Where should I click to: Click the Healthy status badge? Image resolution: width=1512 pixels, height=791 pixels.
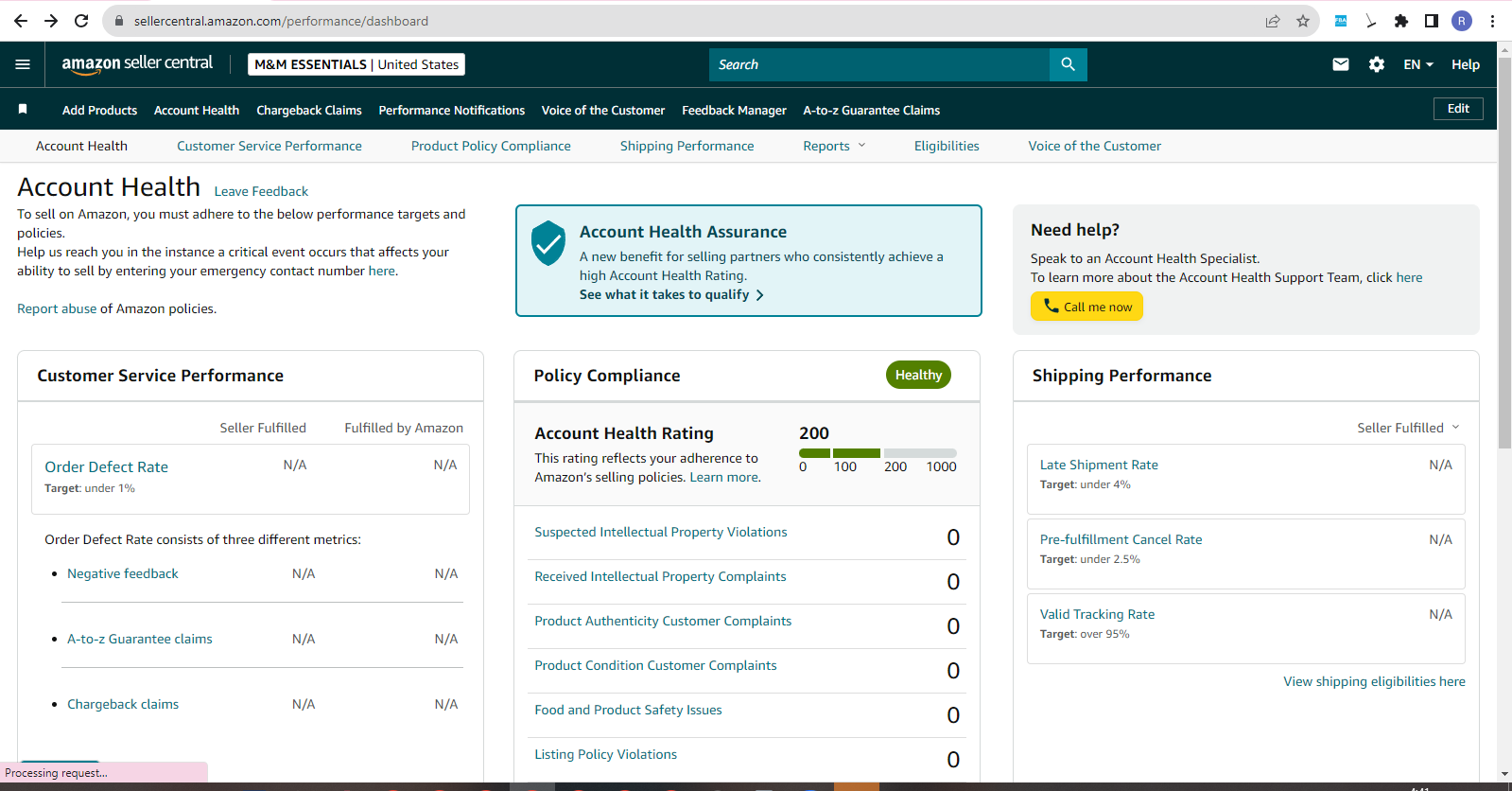[918, 375]
